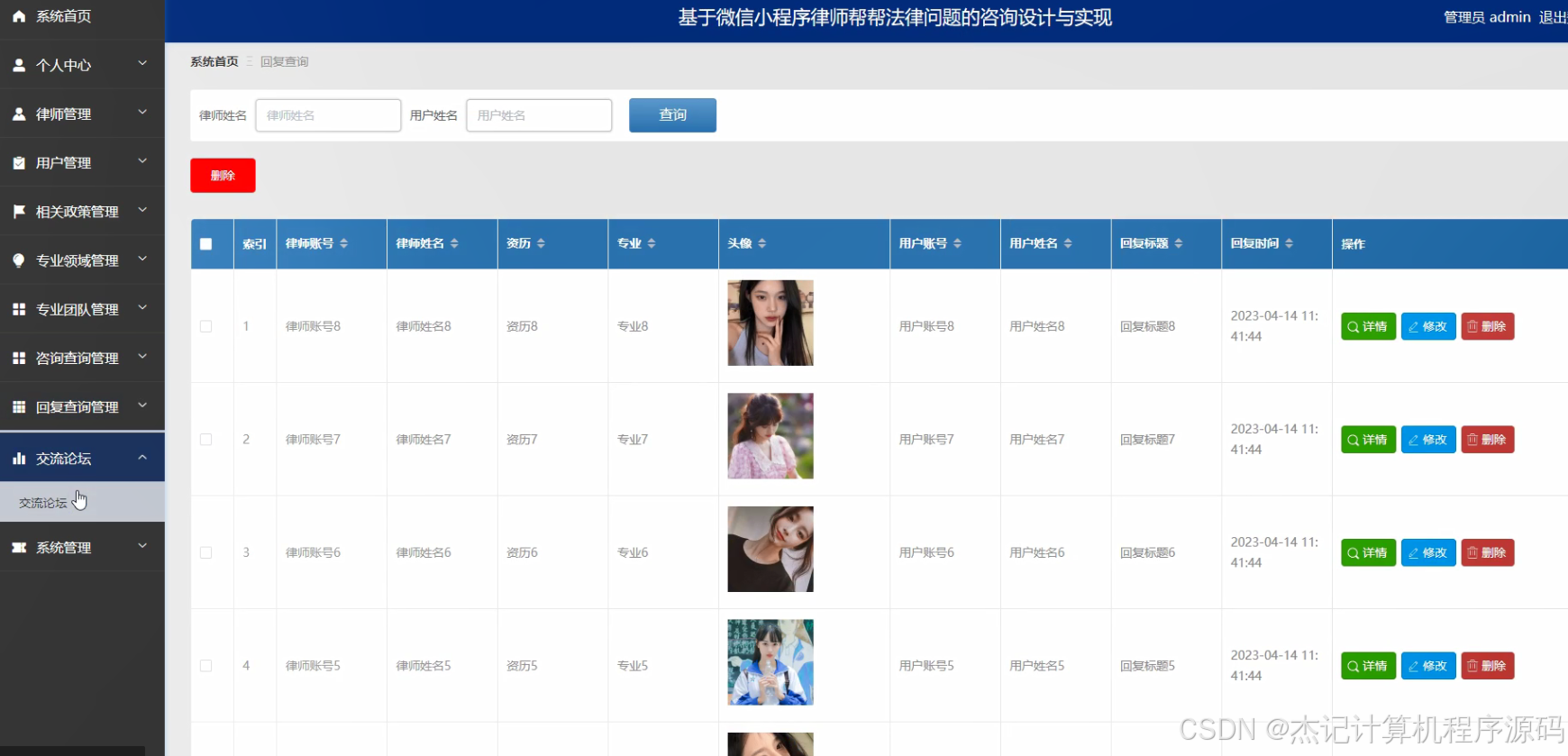Expand the 相关政策管理 menu chevron
The width and height of the screenshot is (1568, 756).
(x=142, y=210)
